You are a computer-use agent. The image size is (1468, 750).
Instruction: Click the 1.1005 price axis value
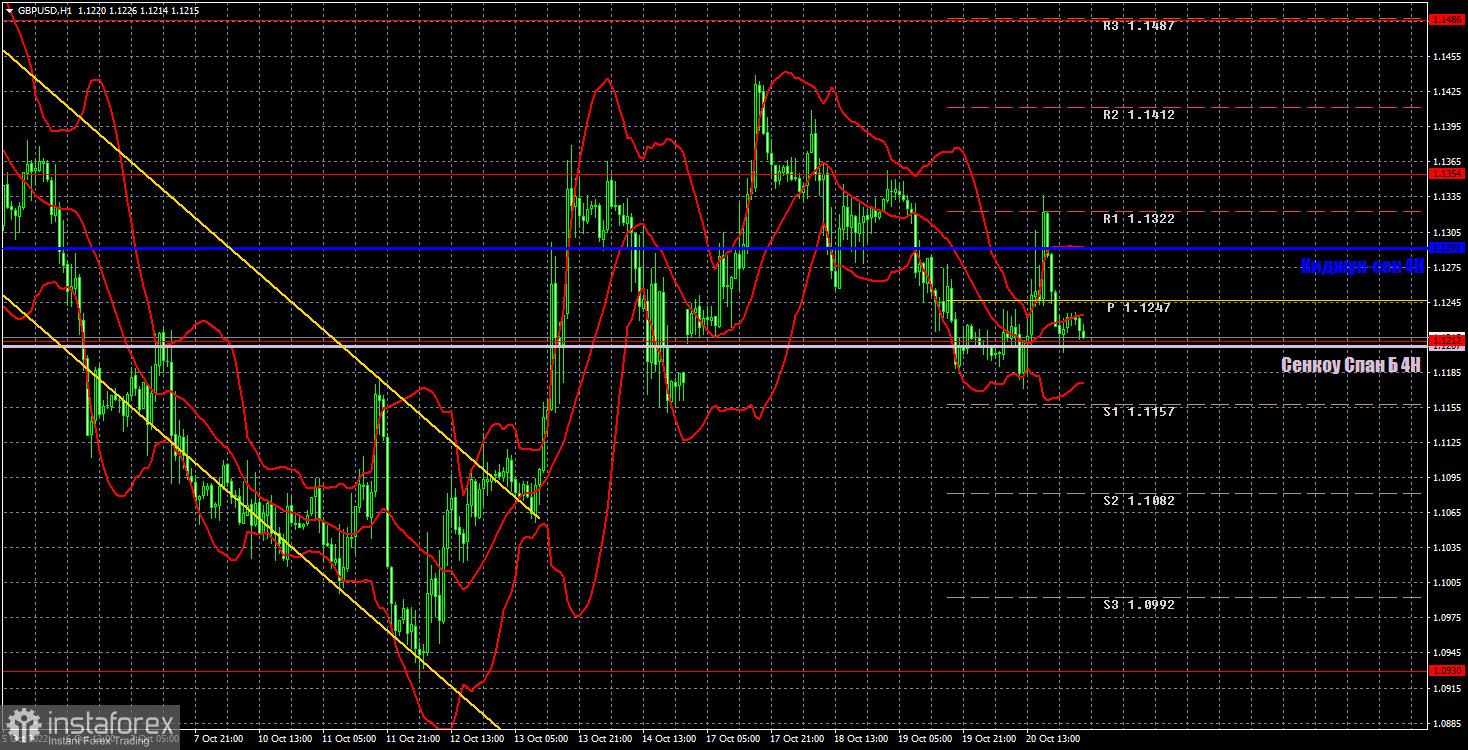click(x=1447, y=583)
